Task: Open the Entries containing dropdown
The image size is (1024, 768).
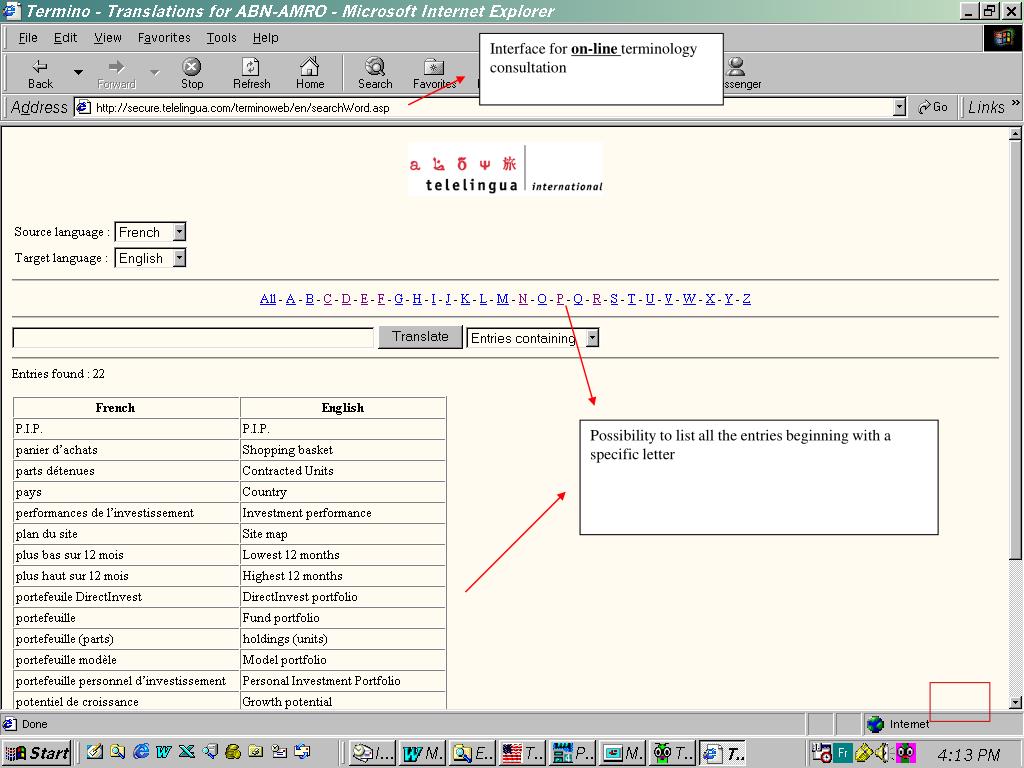Action: point(533,338)
